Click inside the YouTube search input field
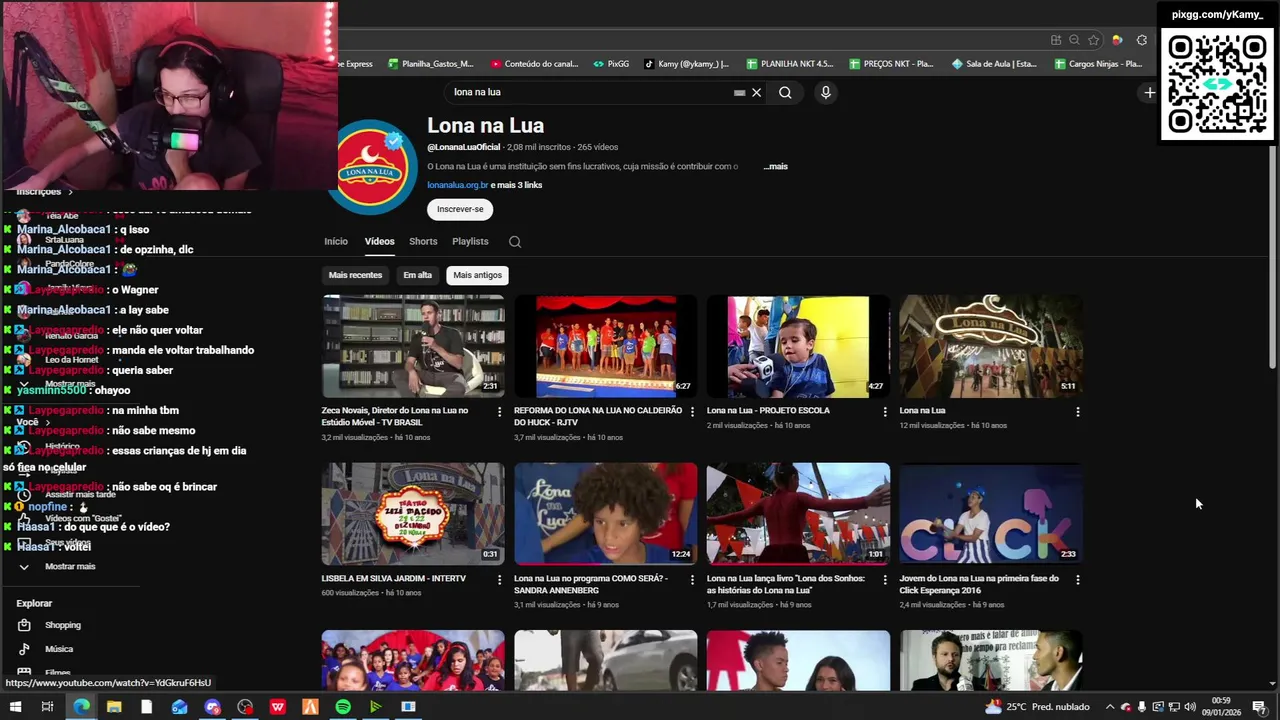The image size is (1280, 720). click(x=590, y=92)
